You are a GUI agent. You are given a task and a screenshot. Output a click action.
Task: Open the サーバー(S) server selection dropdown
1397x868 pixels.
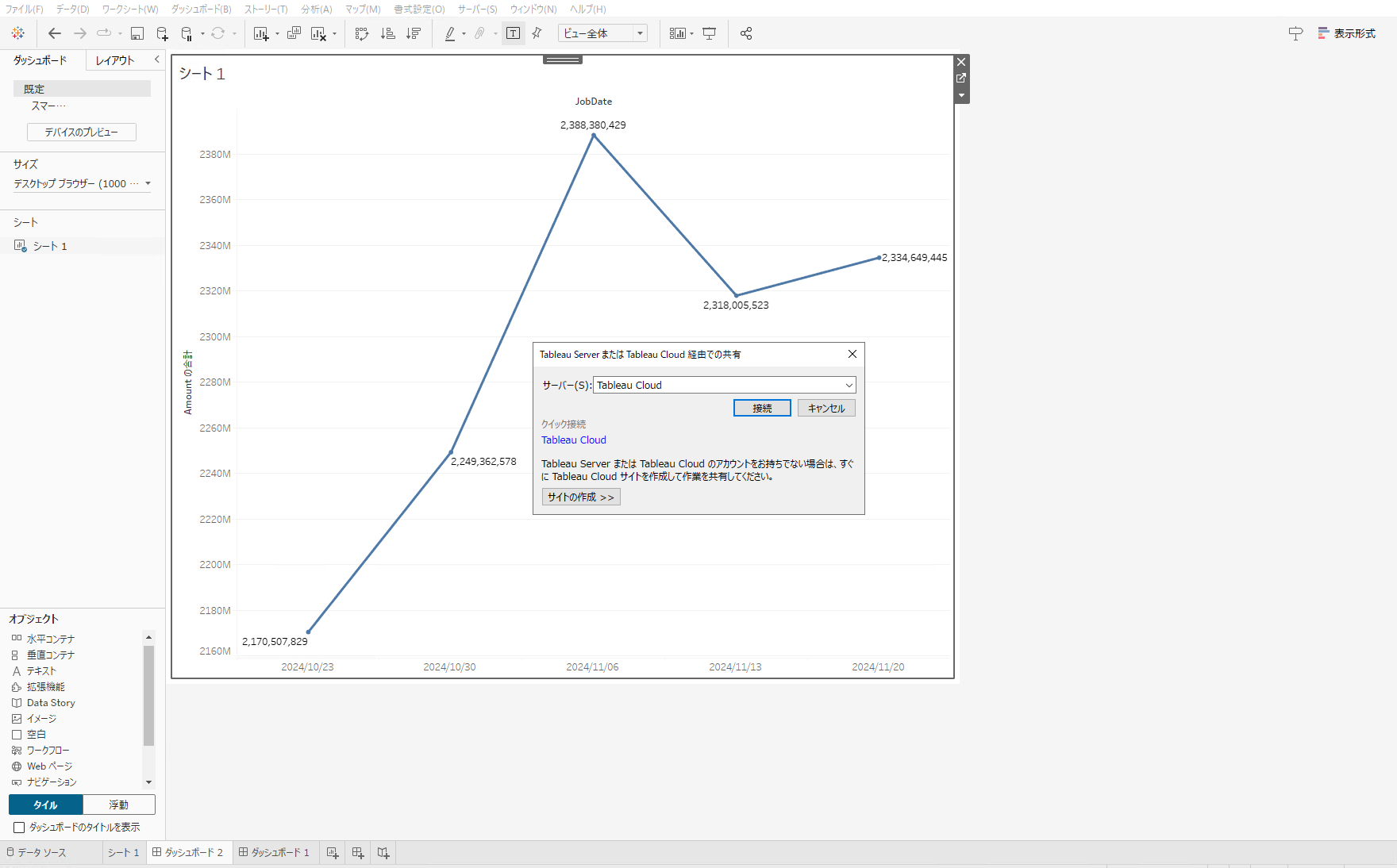coord(849,385)
